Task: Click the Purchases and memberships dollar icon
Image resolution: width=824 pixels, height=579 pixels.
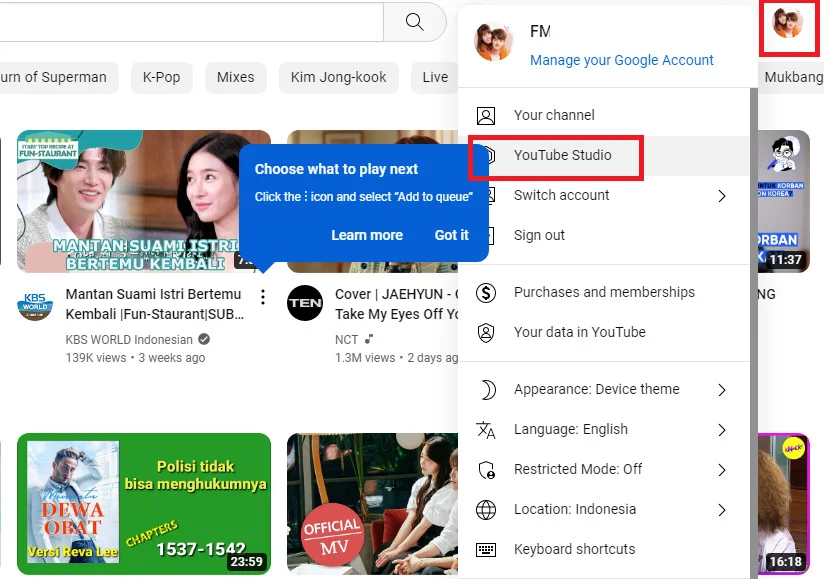Action: coord(486,293)
